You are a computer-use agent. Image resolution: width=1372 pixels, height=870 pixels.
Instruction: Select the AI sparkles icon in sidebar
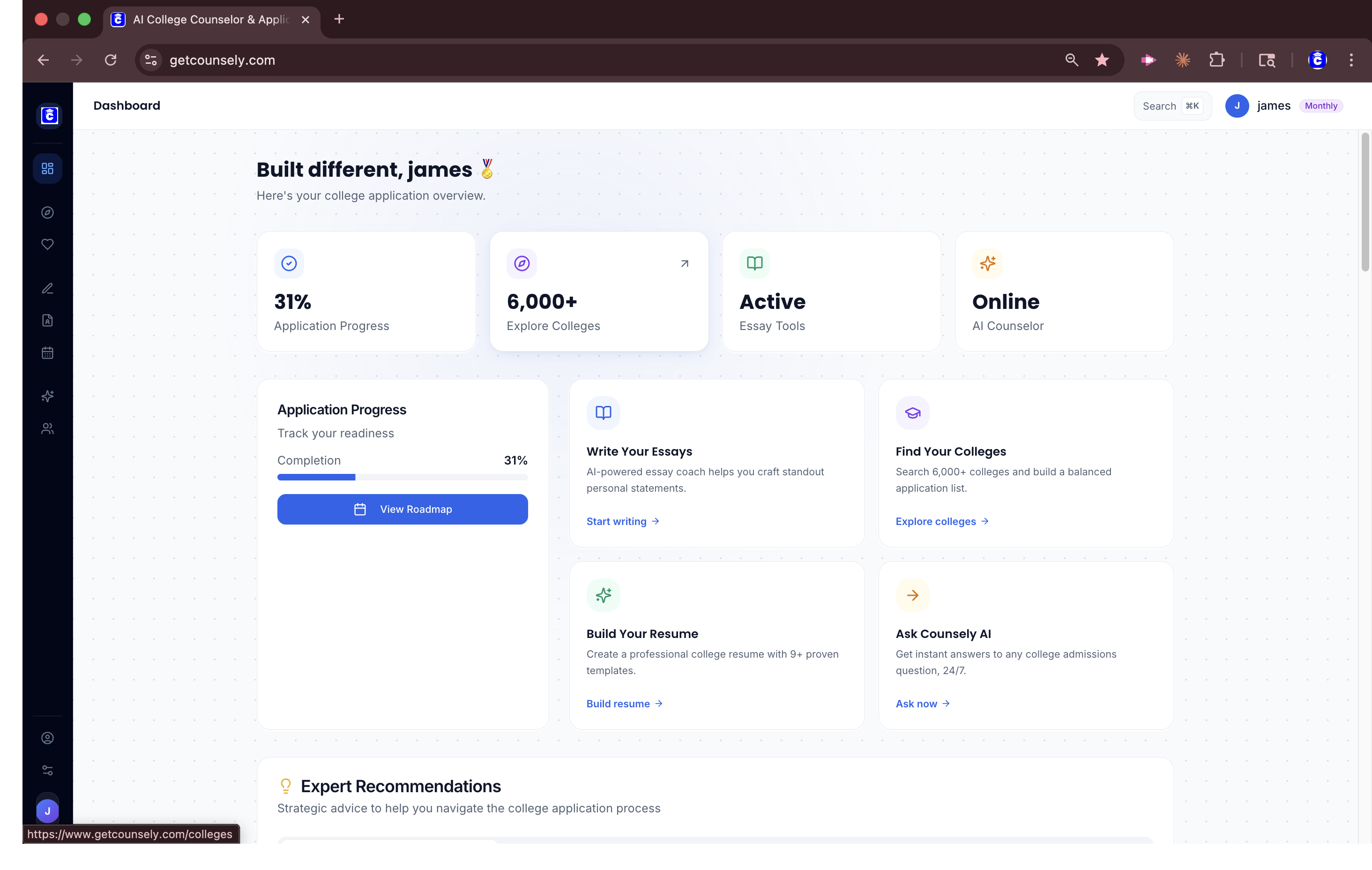[48, 396]
